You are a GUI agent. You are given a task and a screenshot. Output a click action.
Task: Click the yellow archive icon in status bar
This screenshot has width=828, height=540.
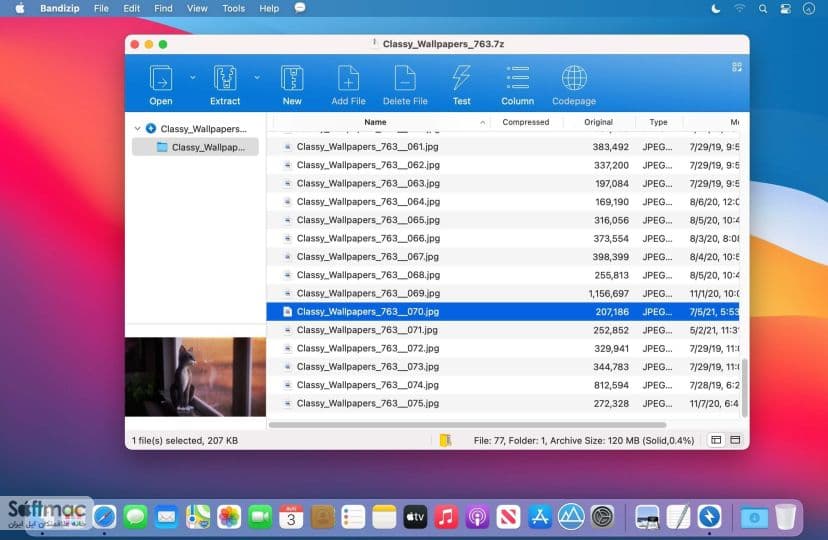pyautogui.click(x=445, y=440)
